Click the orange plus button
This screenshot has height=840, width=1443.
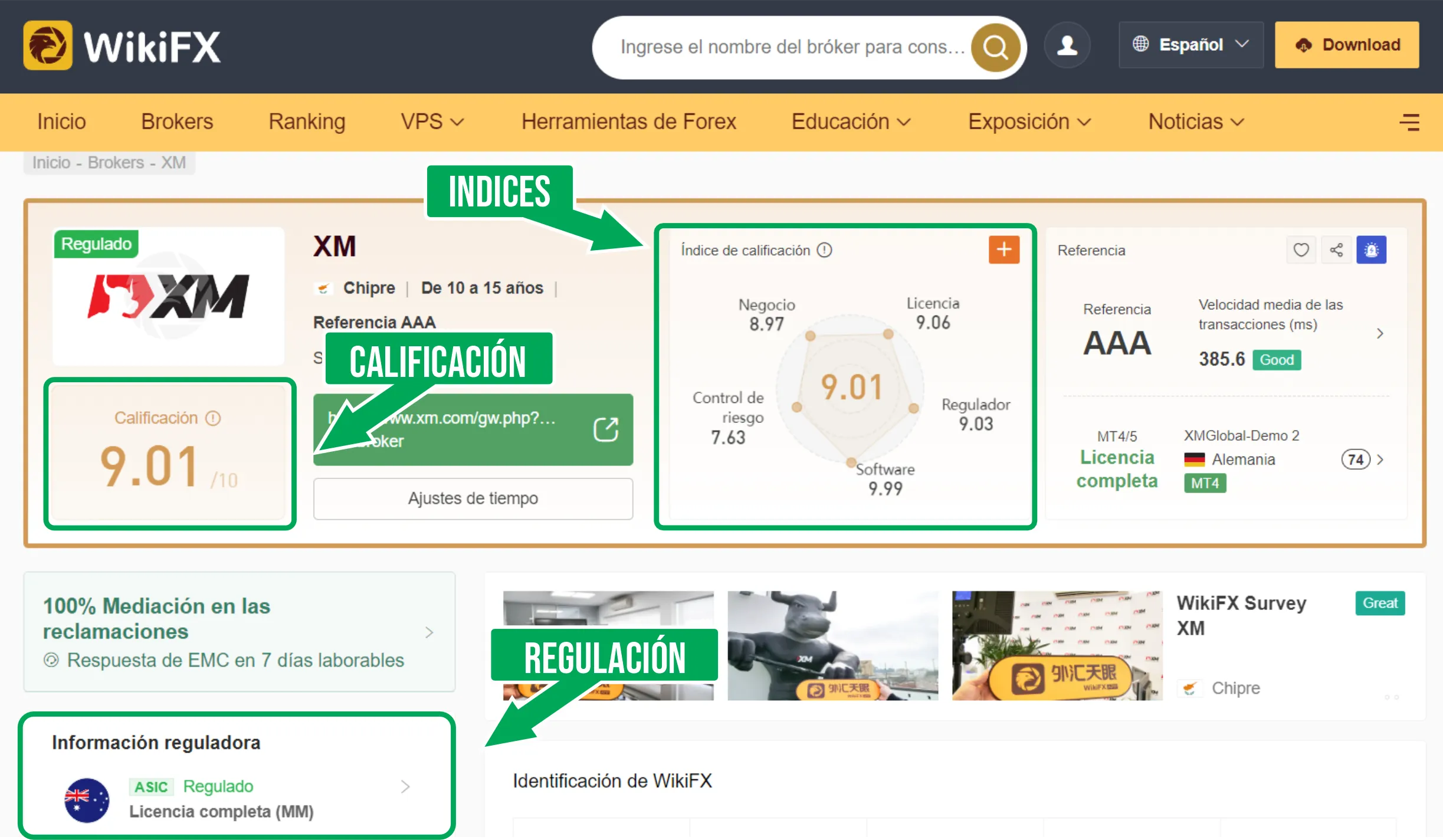coord(1004,250)
